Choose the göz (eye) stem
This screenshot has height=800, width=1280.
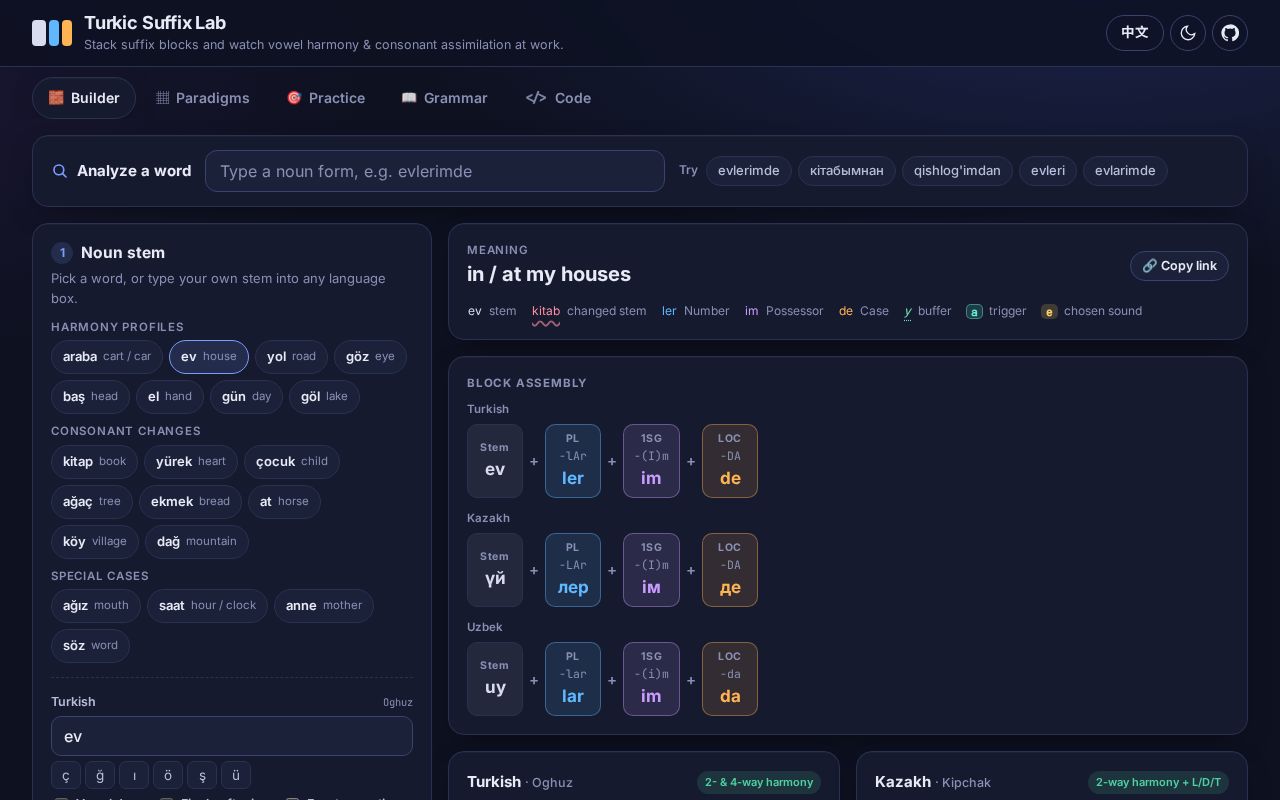pyautogui.click(x=370, y=357)
